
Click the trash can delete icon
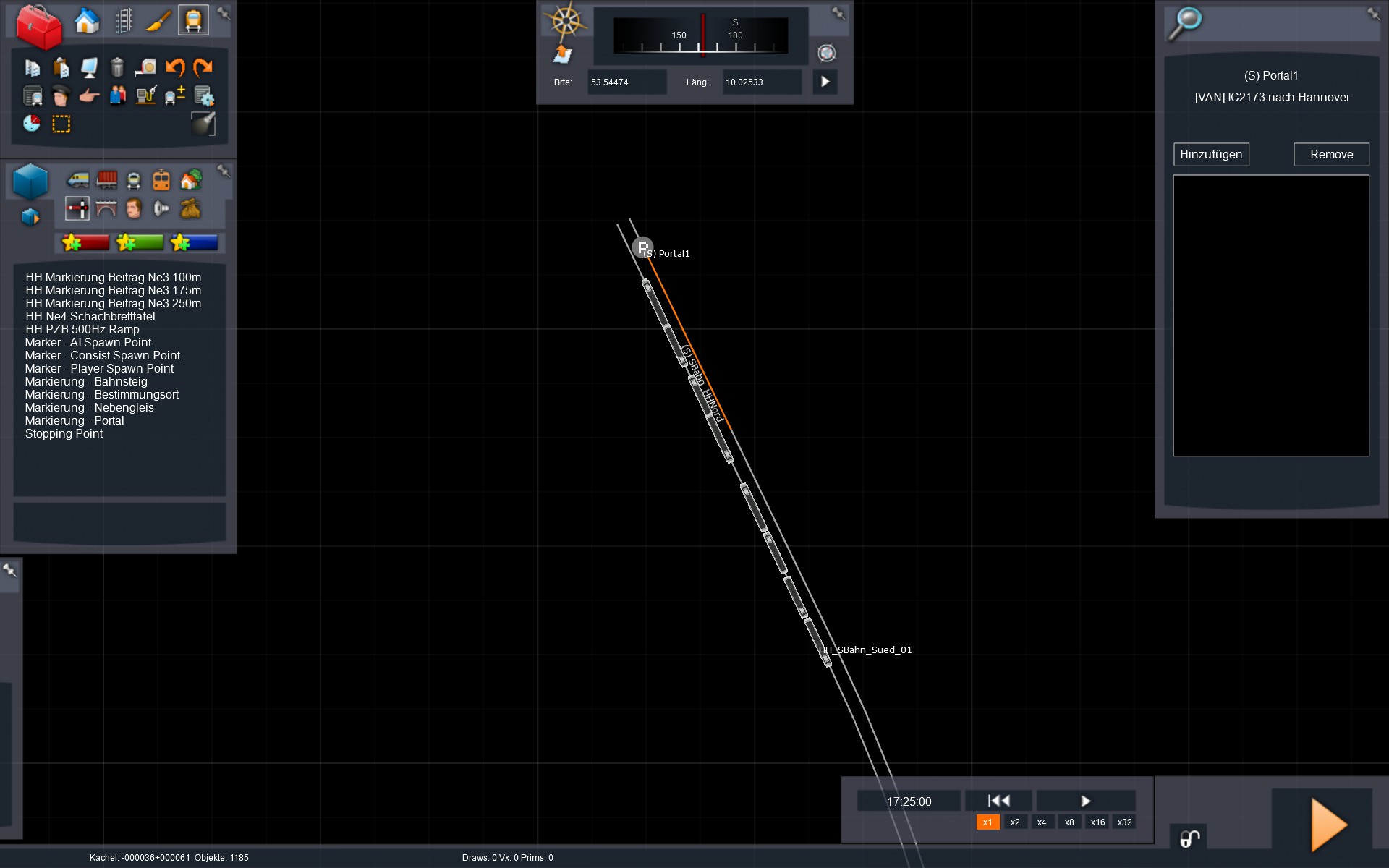coord(117,67)
